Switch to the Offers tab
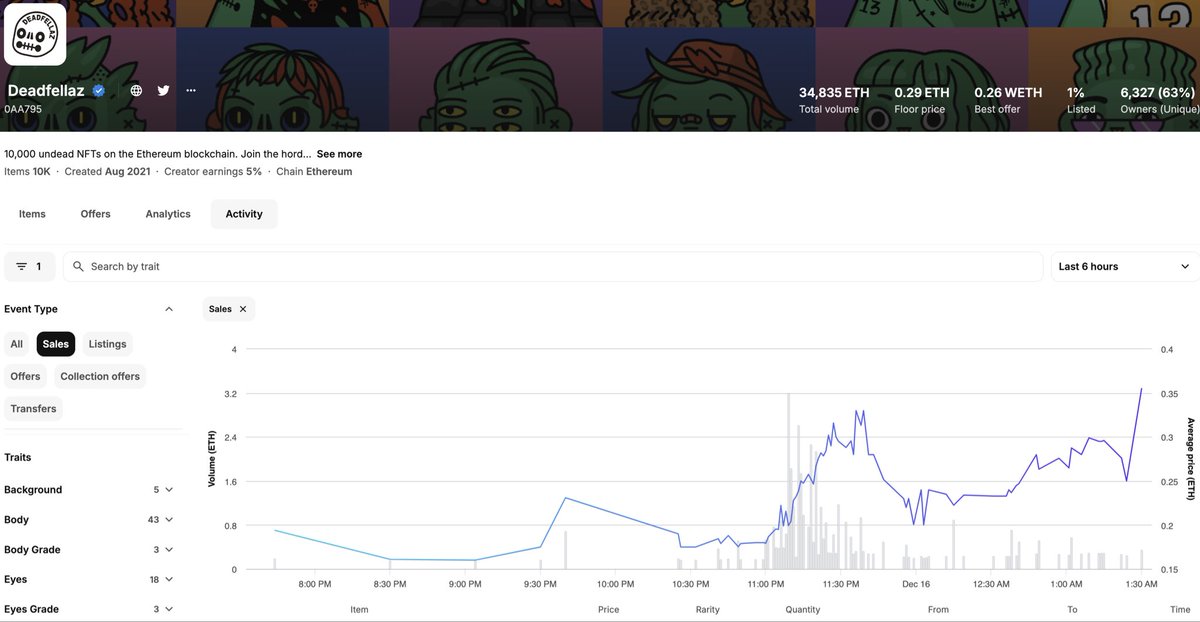The image size is (1200, 622). point(96,214)
